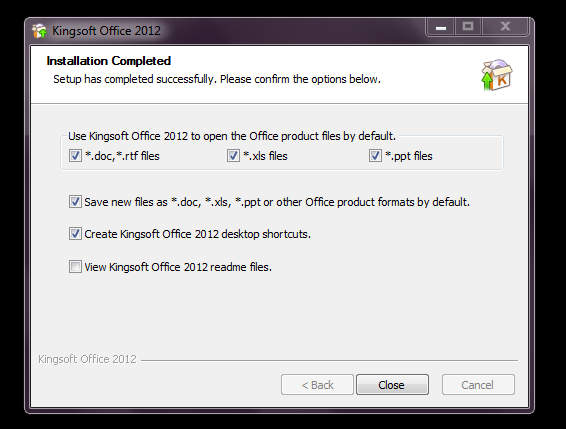Click the Kingsoft Office 2012 title bar text
This screenshot has width=566, height=429.
point(106,31)
